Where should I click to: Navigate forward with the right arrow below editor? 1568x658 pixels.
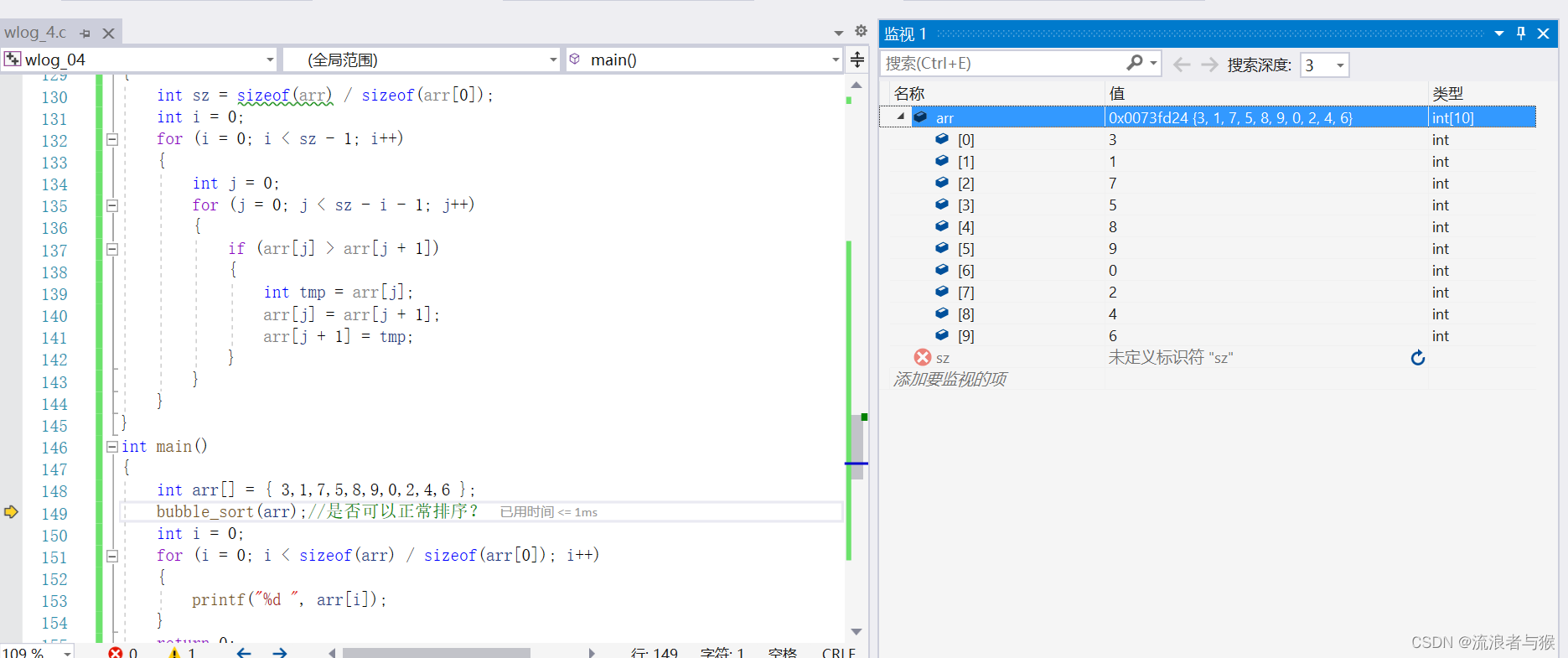tap(280, 652)
